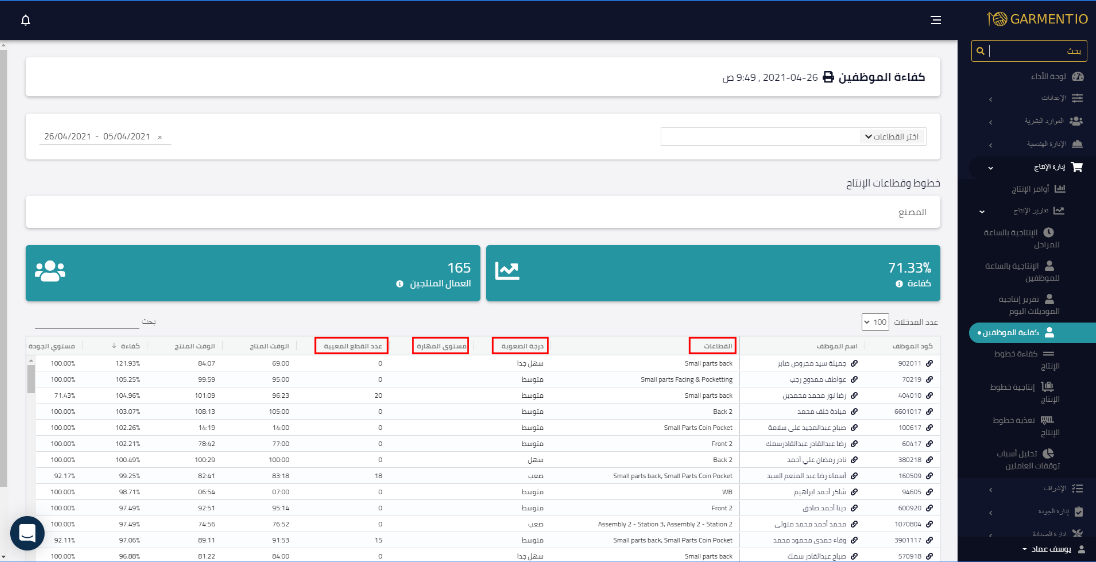Open أوامر الإنتاج page
The width and height of the screenshot is (1096, 562).
click(x=1039, y=189)
